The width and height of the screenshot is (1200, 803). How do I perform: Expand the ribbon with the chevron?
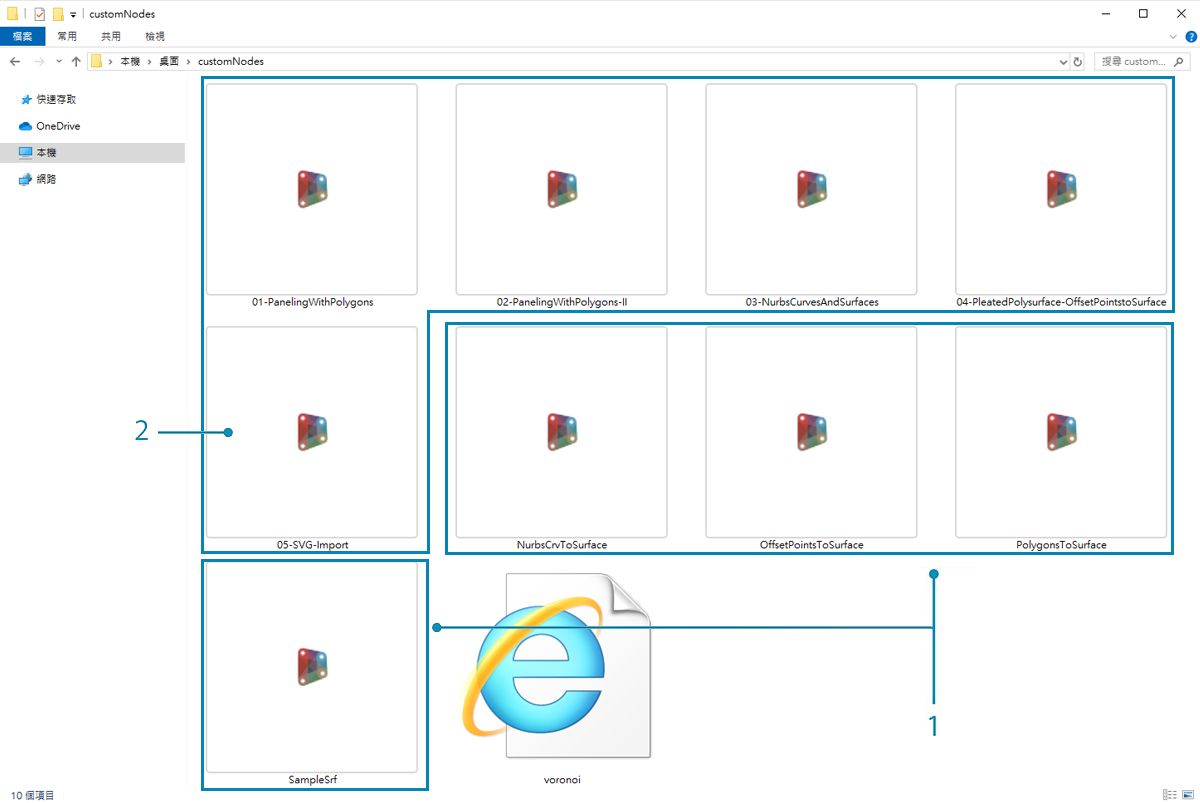1175,36
